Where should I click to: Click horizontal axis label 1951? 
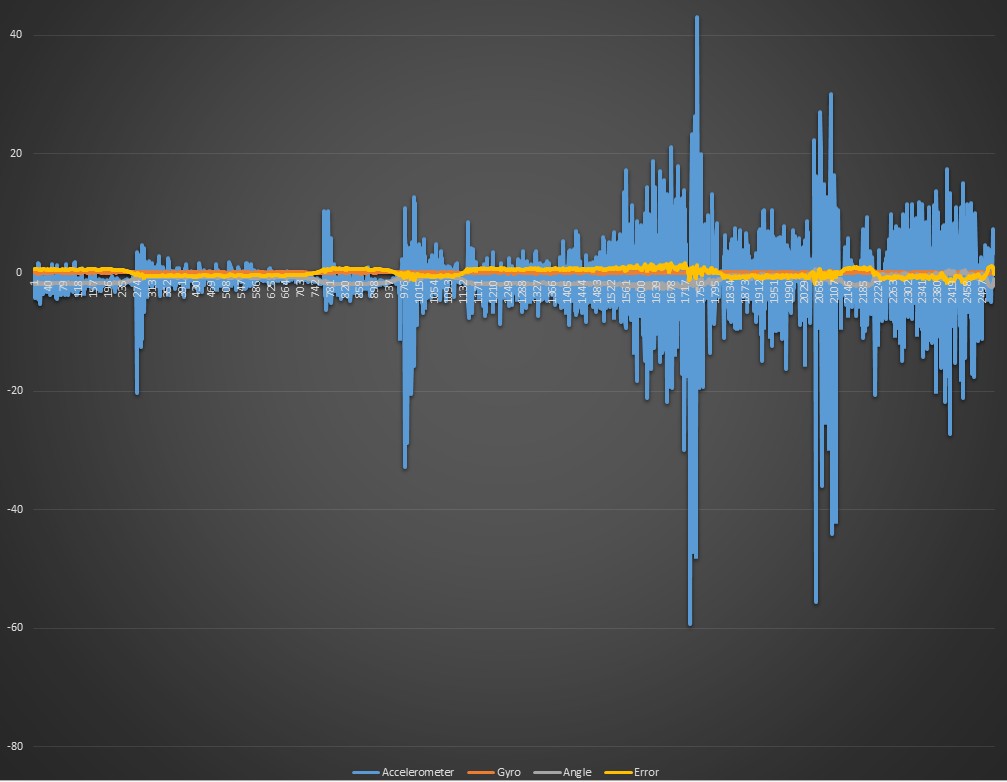(x=773, y=290)
